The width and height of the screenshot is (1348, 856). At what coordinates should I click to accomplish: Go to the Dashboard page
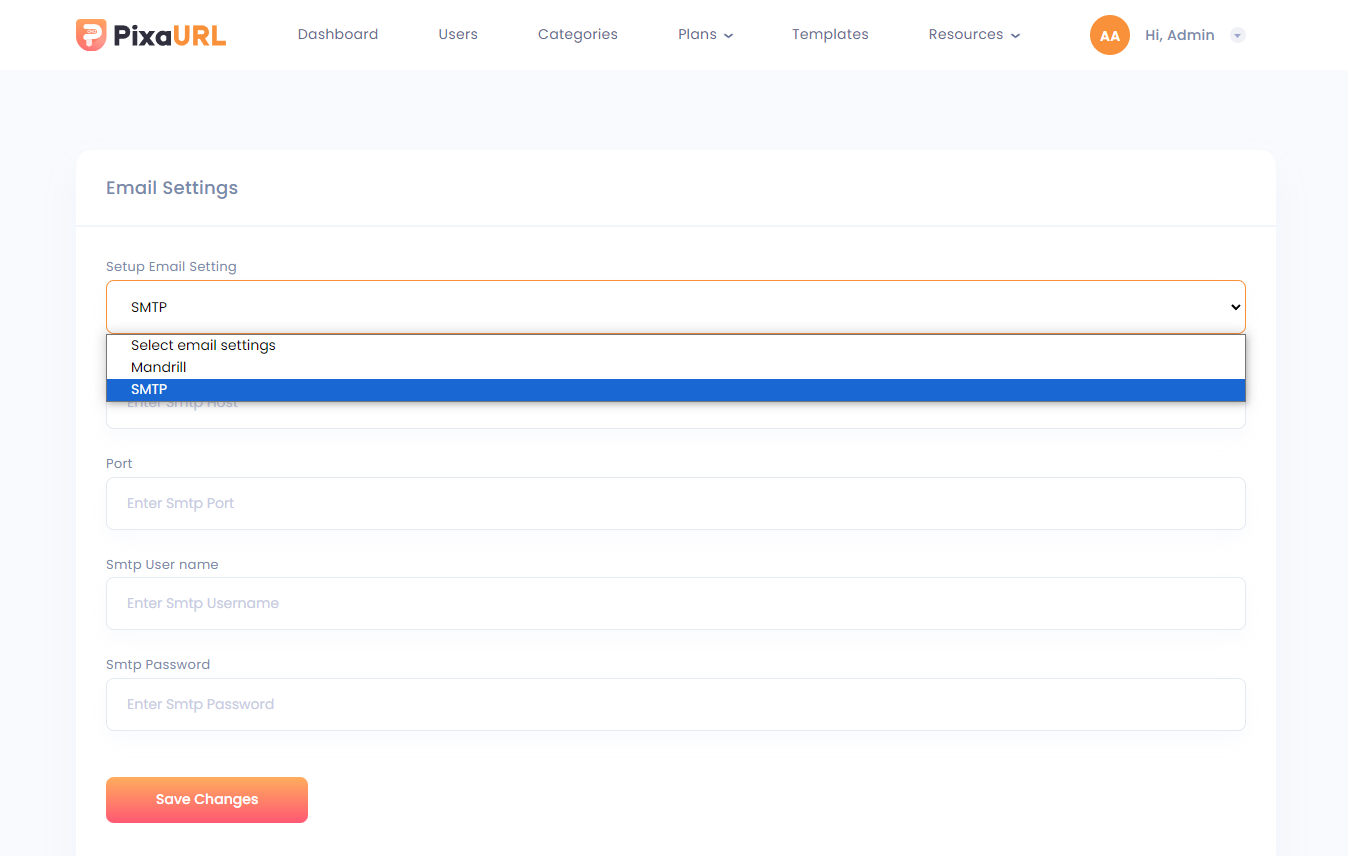click(x=338, y=34)
